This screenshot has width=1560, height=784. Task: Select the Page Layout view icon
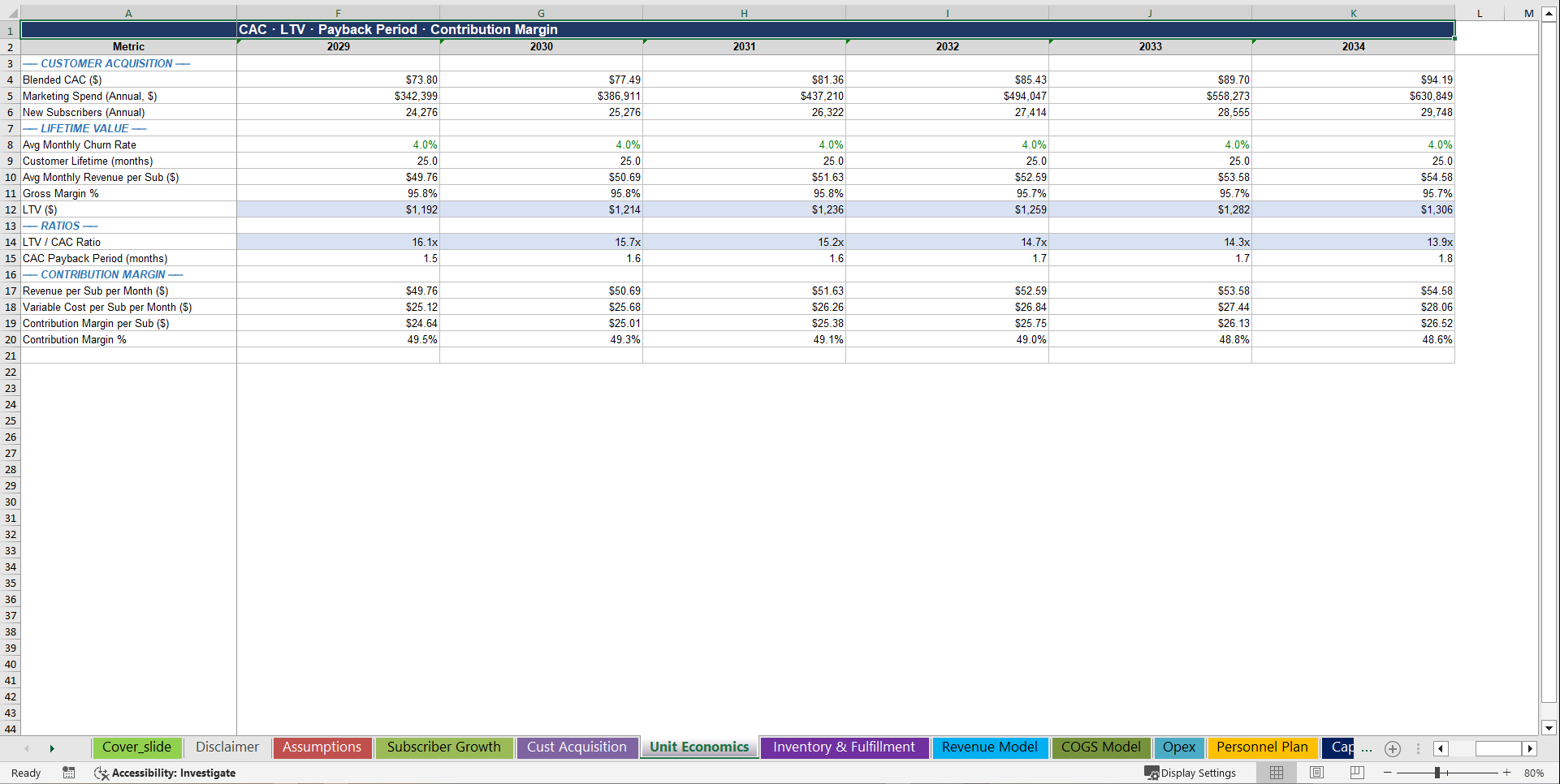point(1316,773)
